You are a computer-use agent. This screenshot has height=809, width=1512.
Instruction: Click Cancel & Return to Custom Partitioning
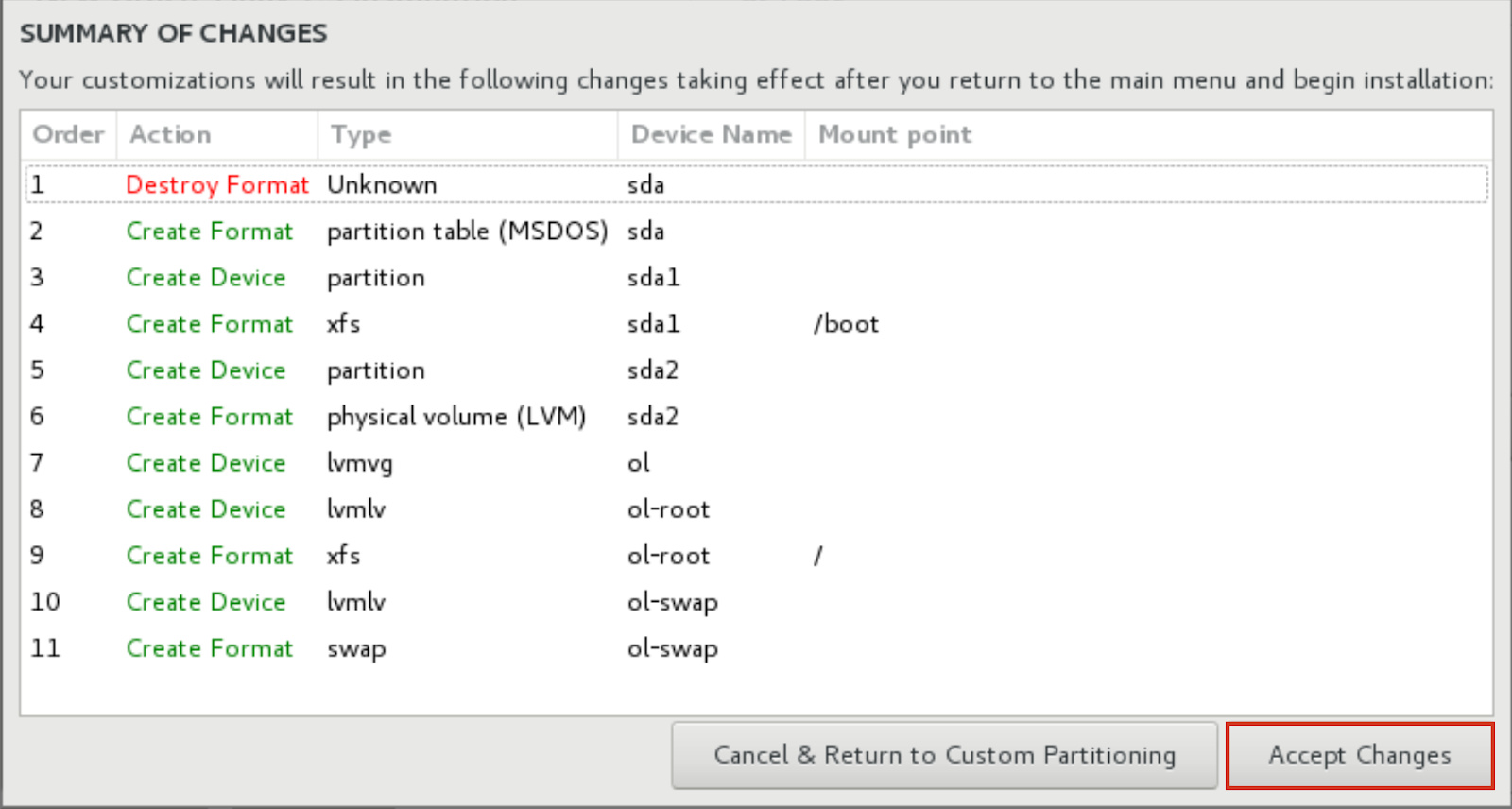pyautogui.click(x=944, y=756)
